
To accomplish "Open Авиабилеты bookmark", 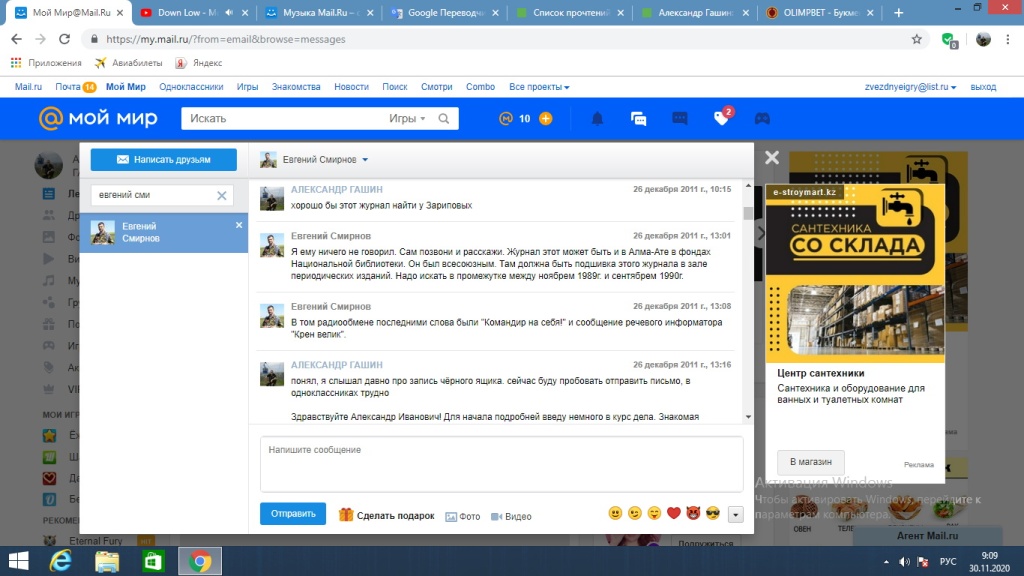I will tap(129, 63).
